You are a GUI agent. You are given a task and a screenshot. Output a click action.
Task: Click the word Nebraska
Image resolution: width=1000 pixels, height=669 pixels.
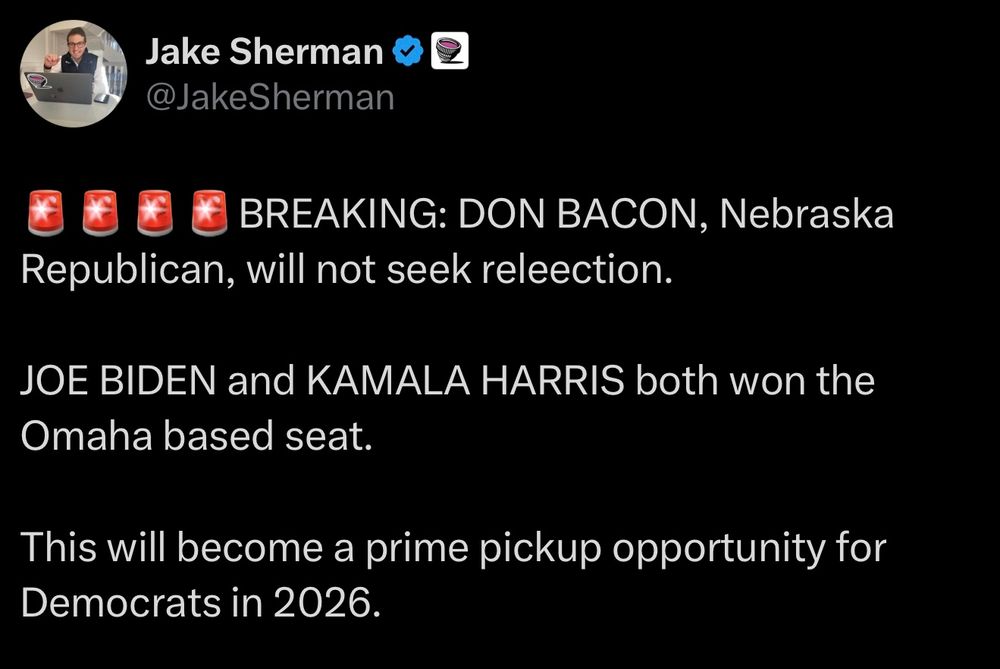pos(807,214)
